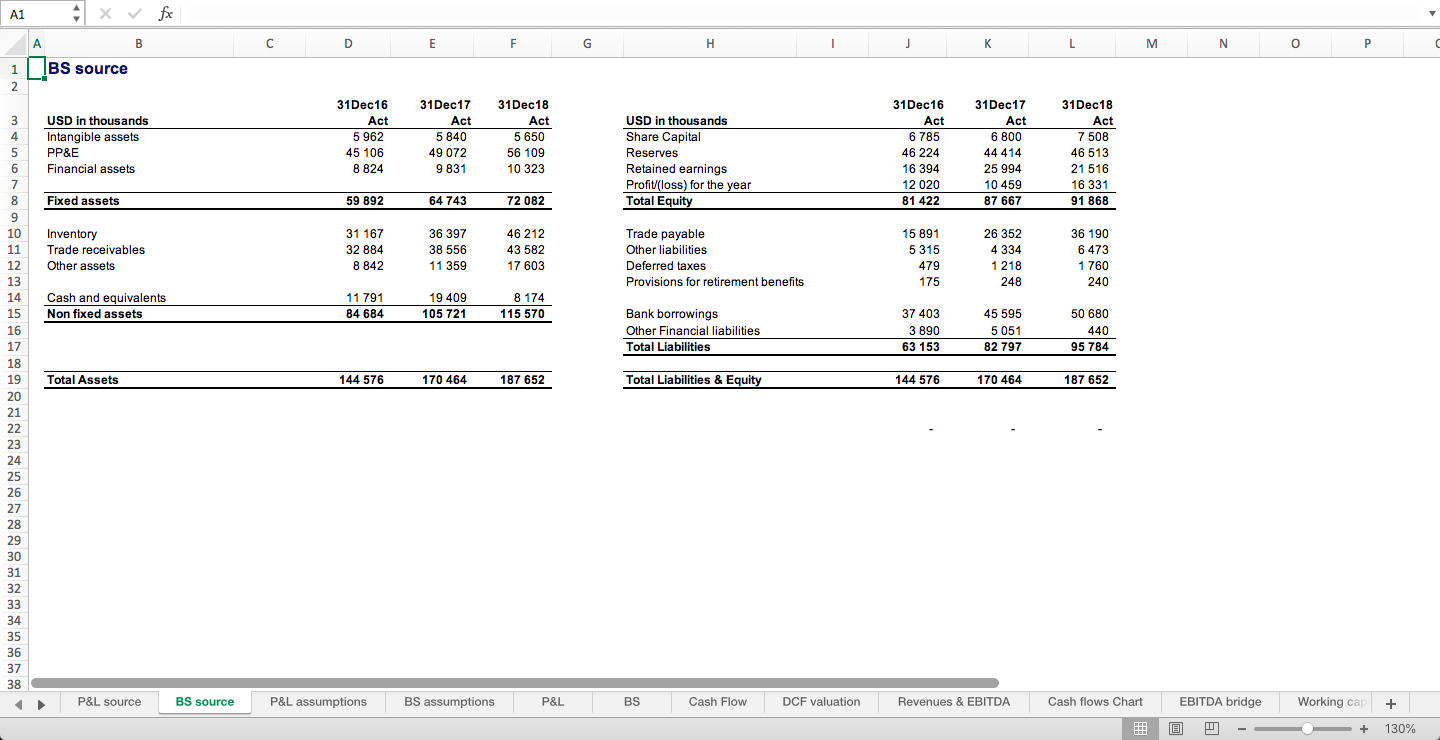Click the Name Box stepper arrows
This screenshot has width=1440, height=740.
click(75, 13)
